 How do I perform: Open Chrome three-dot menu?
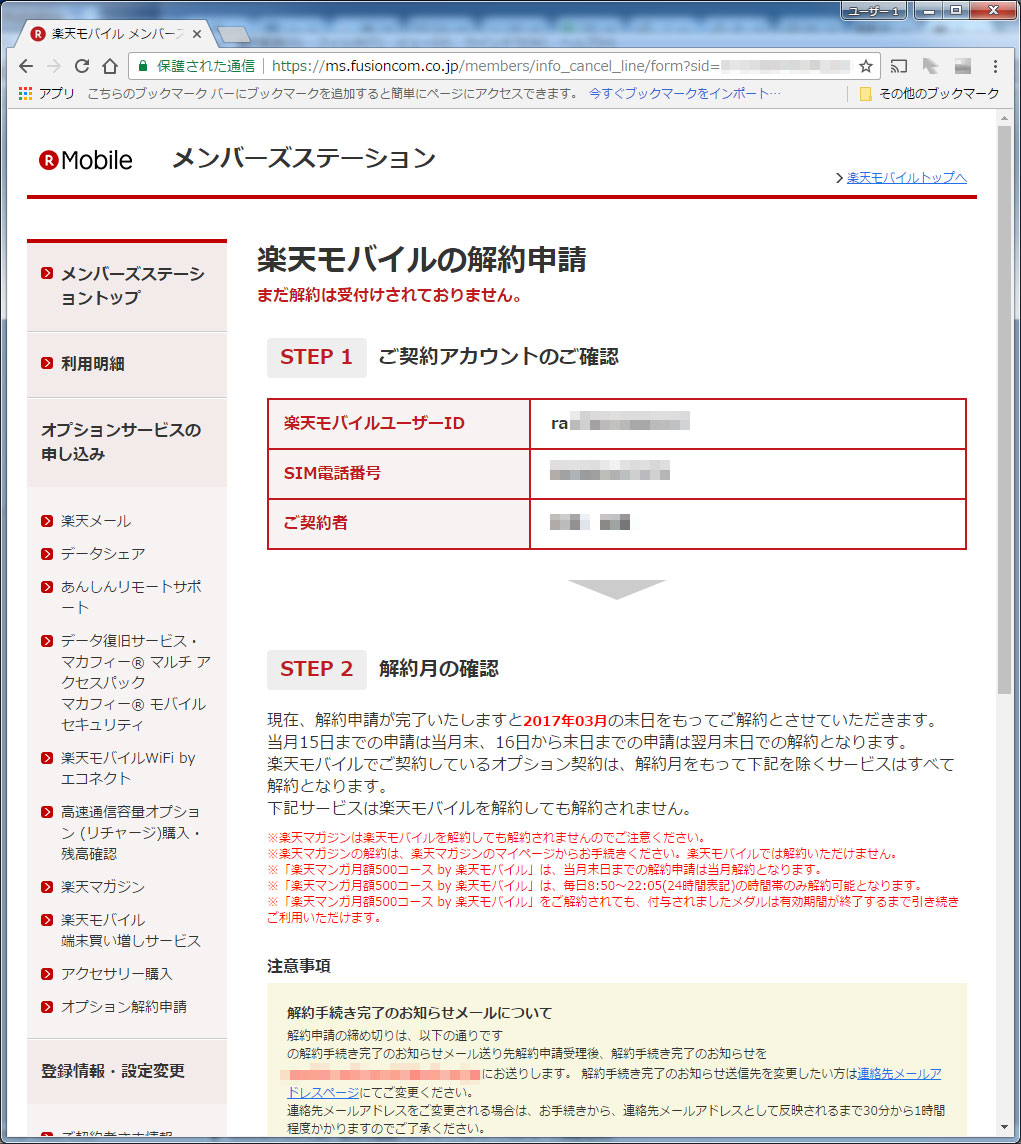pyautogui.click(x=995, y=66)
